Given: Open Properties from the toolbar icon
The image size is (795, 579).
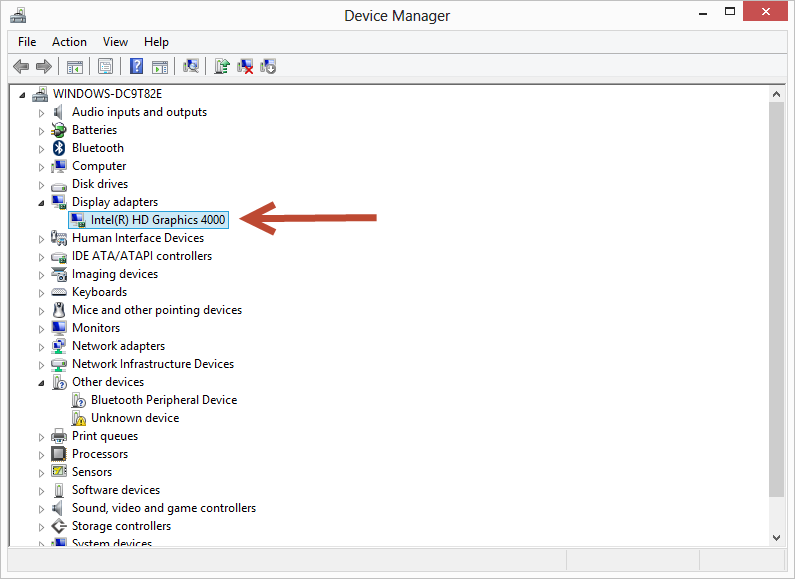Looking at the screenshot, I should coord(105,66).
